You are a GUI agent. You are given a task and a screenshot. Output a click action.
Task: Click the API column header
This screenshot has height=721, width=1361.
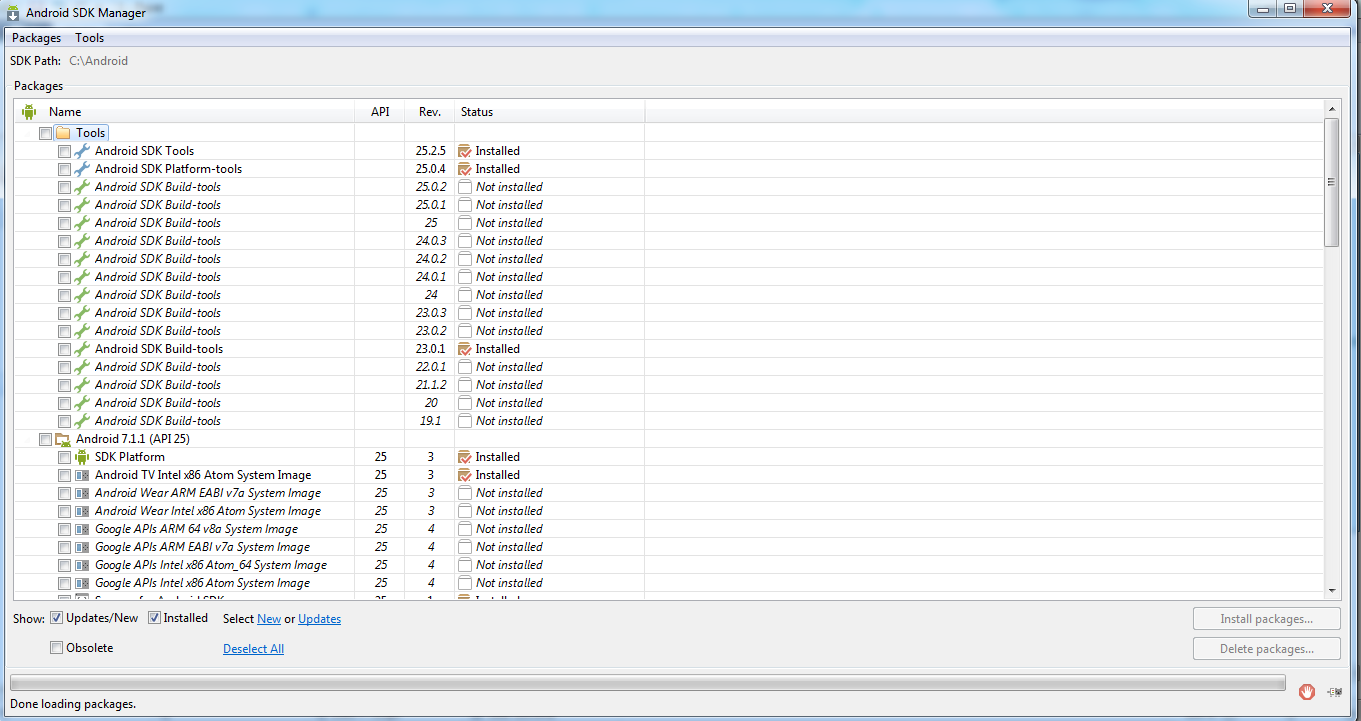[x=380, y=112]
